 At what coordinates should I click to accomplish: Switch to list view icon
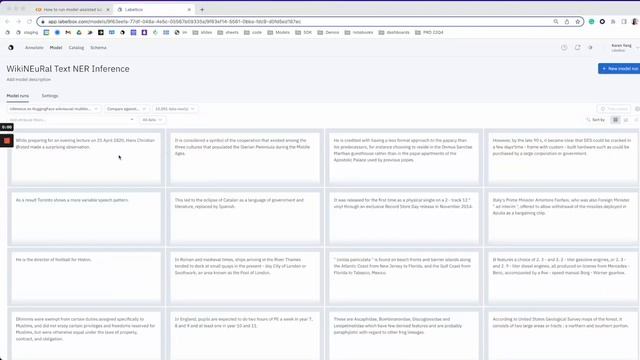click(626, 120)
